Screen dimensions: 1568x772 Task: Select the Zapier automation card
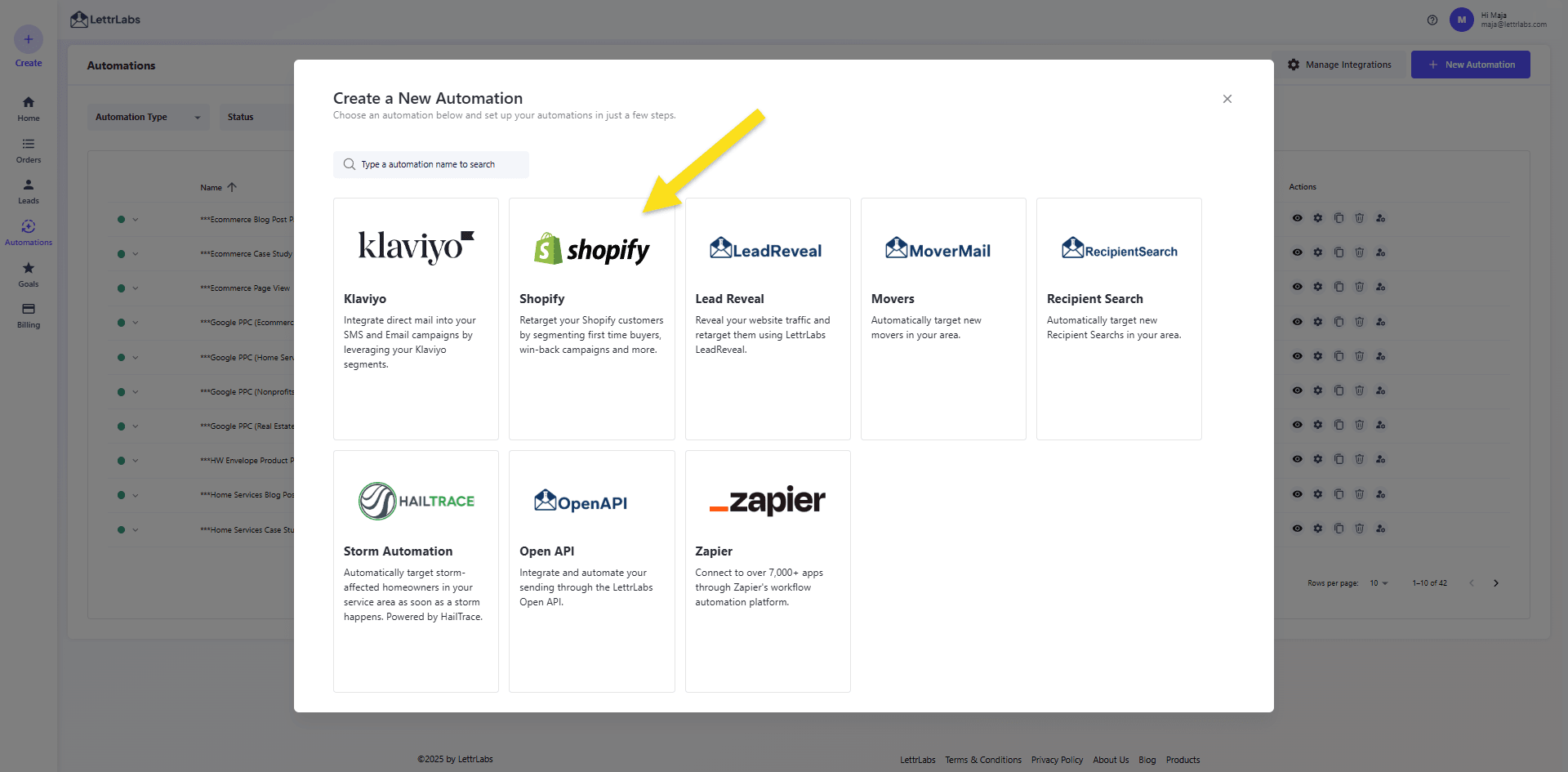point(768,571)
